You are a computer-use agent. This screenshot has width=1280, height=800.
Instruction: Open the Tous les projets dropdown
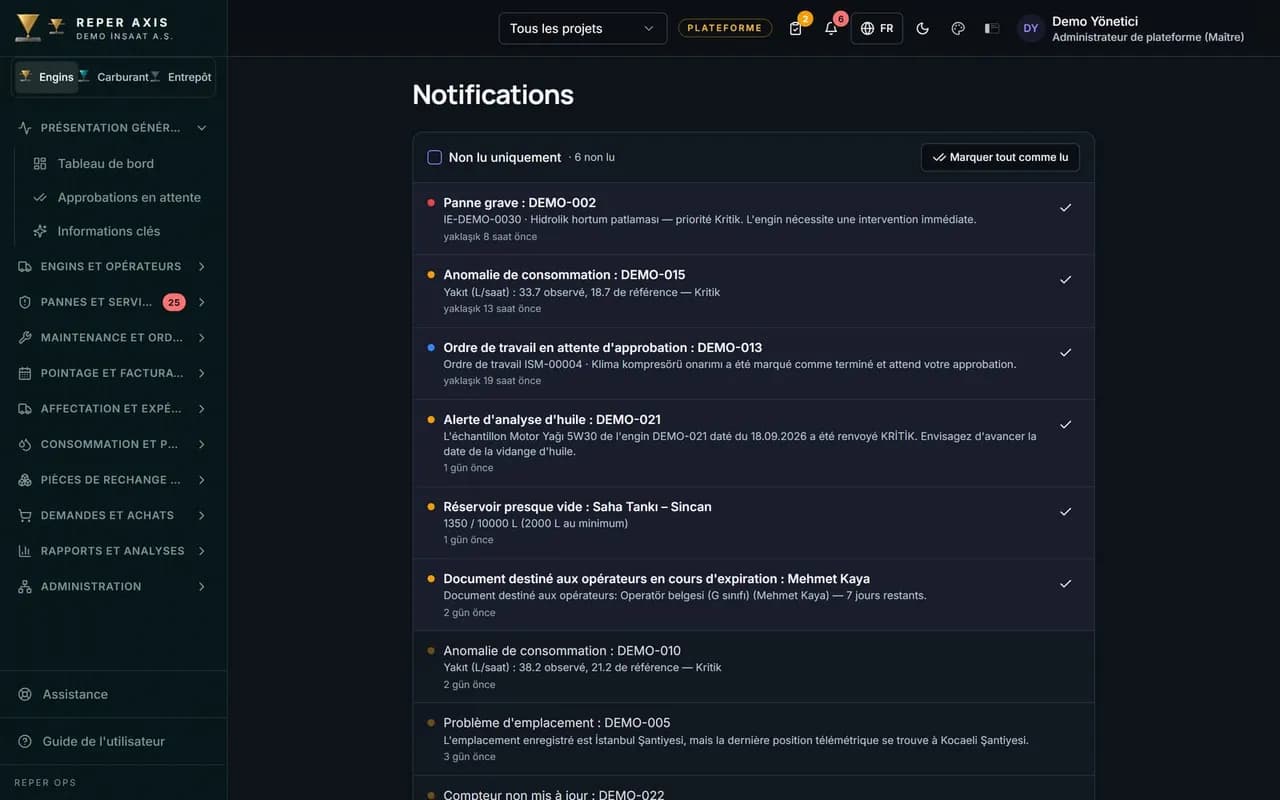click(x=583, y=28)
